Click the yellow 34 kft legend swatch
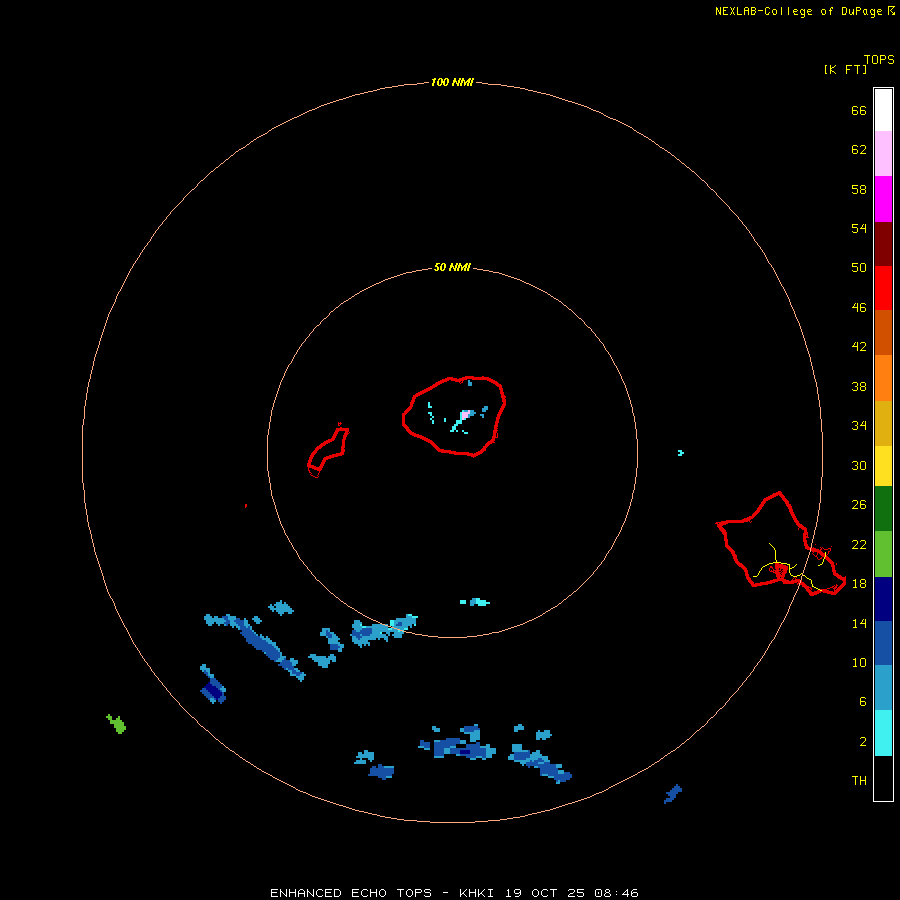The image size is (900, 900). pyautogui.click(x=883, y=466)
